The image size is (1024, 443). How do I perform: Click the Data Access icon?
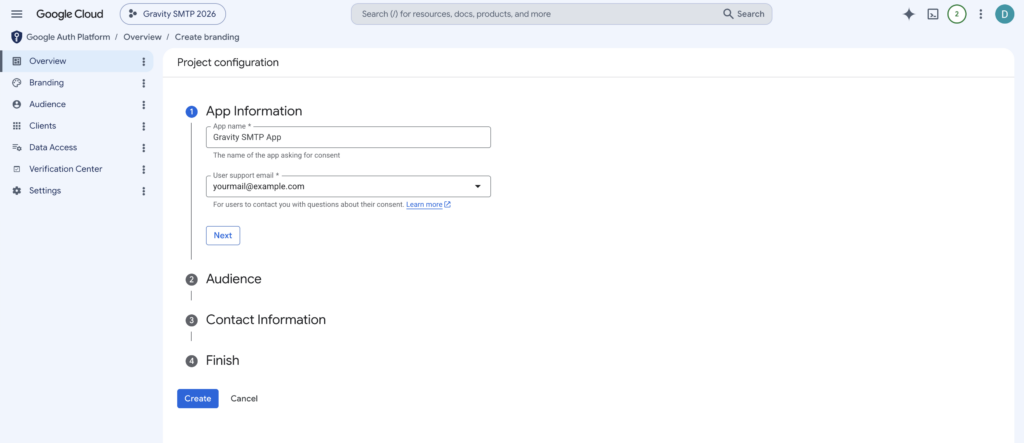coord(17,148)
